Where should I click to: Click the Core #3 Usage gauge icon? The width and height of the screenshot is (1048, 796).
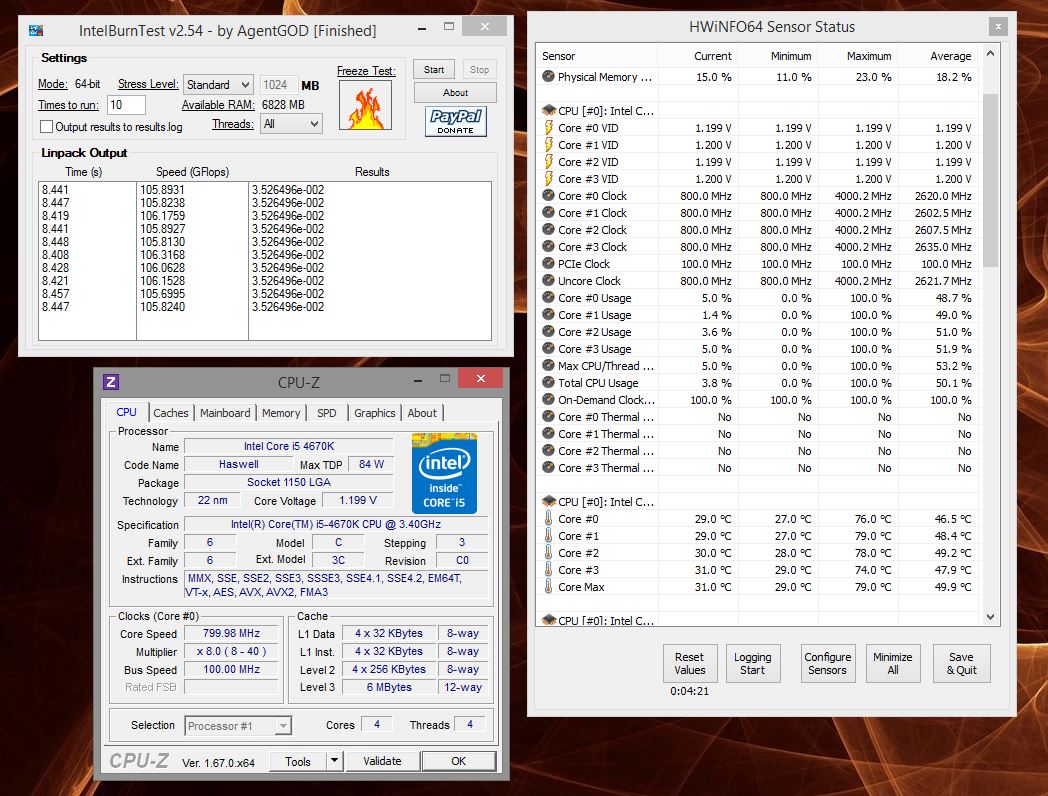[548, 348]
